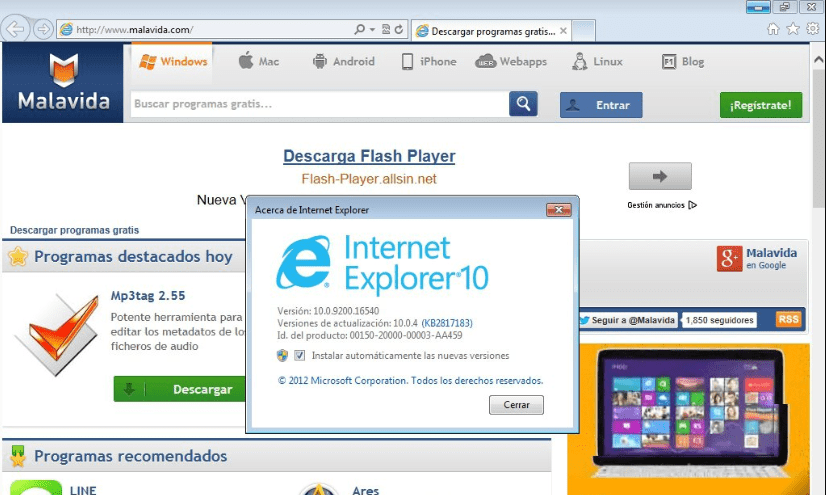Close the 'Descargar programas gratis' browser tab
Image resolution: width=826 pixels, height=495 pixels.
tap(563, 31)
